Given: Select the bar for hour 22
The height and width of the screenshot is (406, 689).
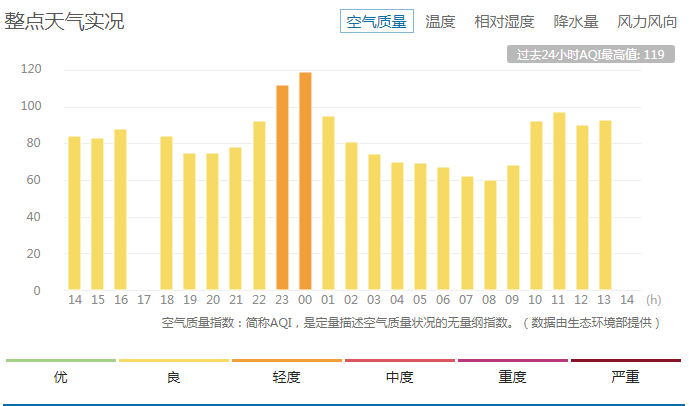Looking at the screenshot, I should (x=259, y=206).
